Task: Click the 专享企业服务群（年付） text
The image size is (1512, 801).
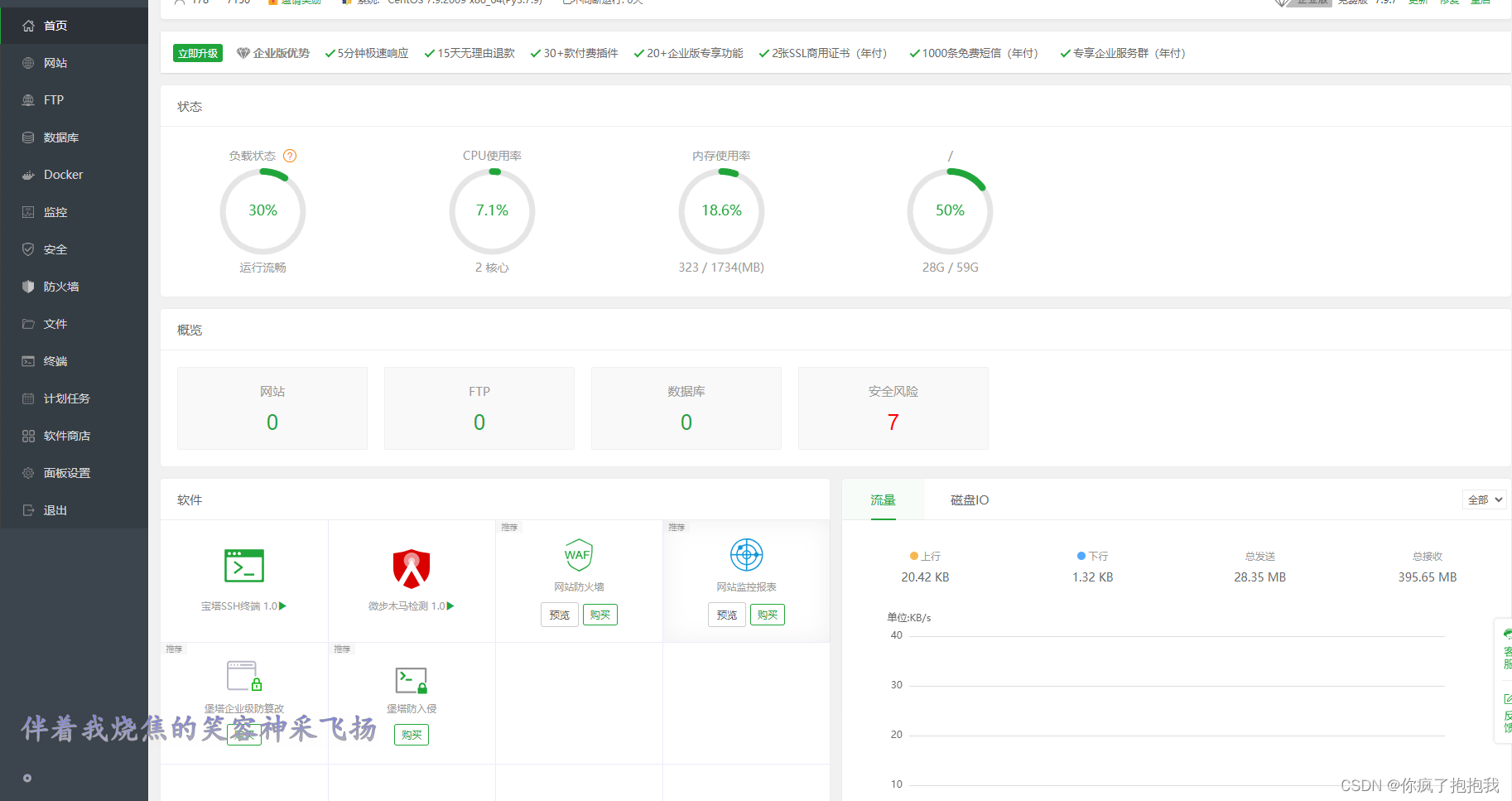Action: coord(1129,53)
